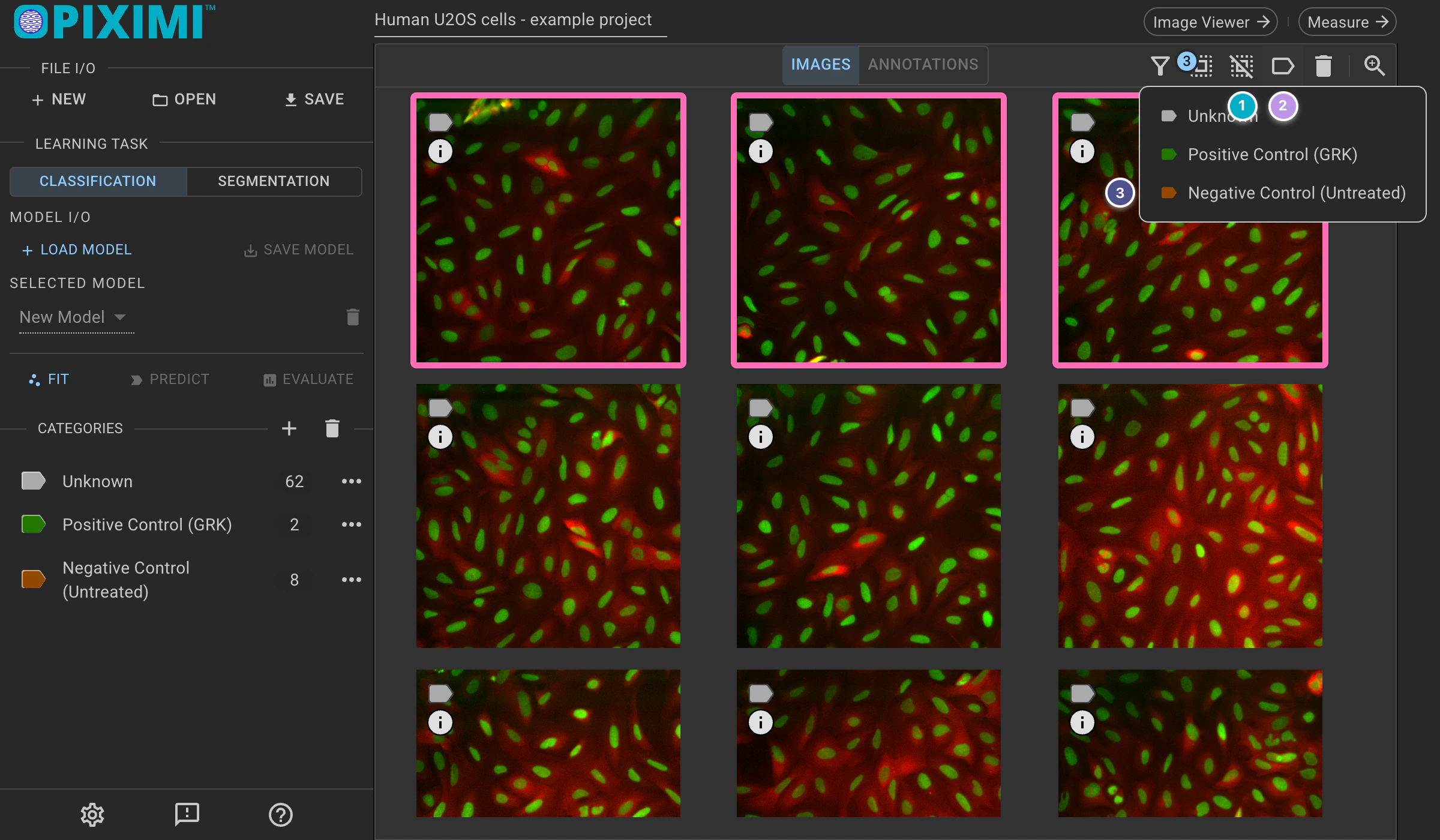Click info icon on middle row center image
The image size is (1440, 840).
[x=761, y=437]
